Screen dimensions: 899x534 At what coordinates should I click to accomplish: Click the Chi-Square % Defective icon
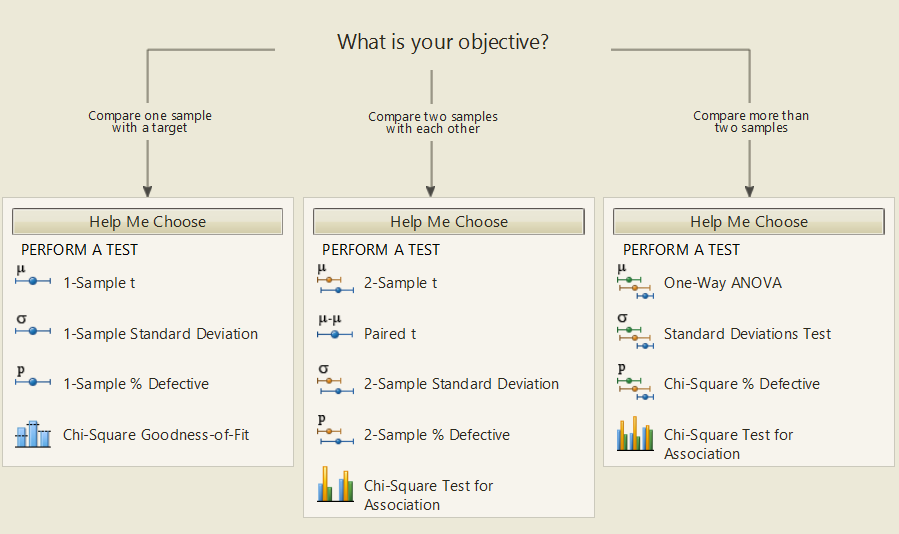tap(634, 383)
